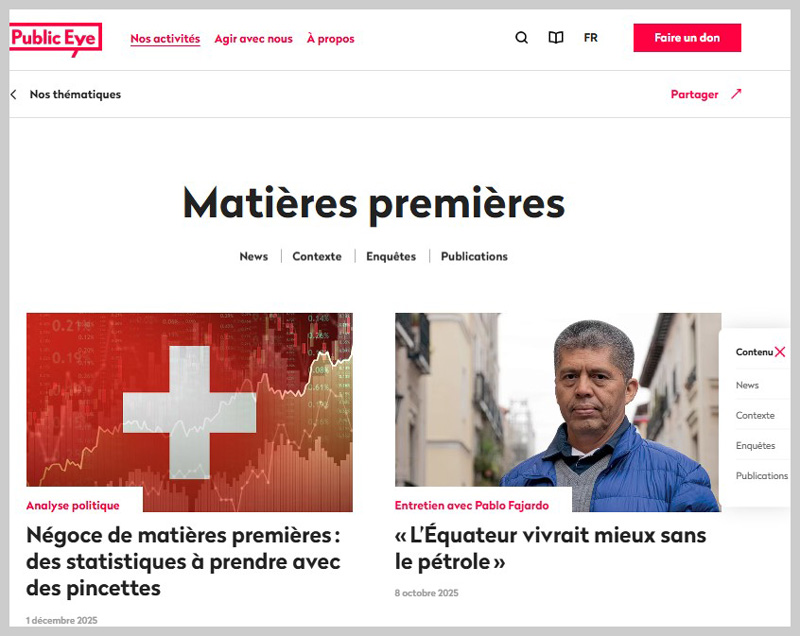Go back to Nos thématiques
Viewport: 800px width, 636px height.
coord(75,94)
